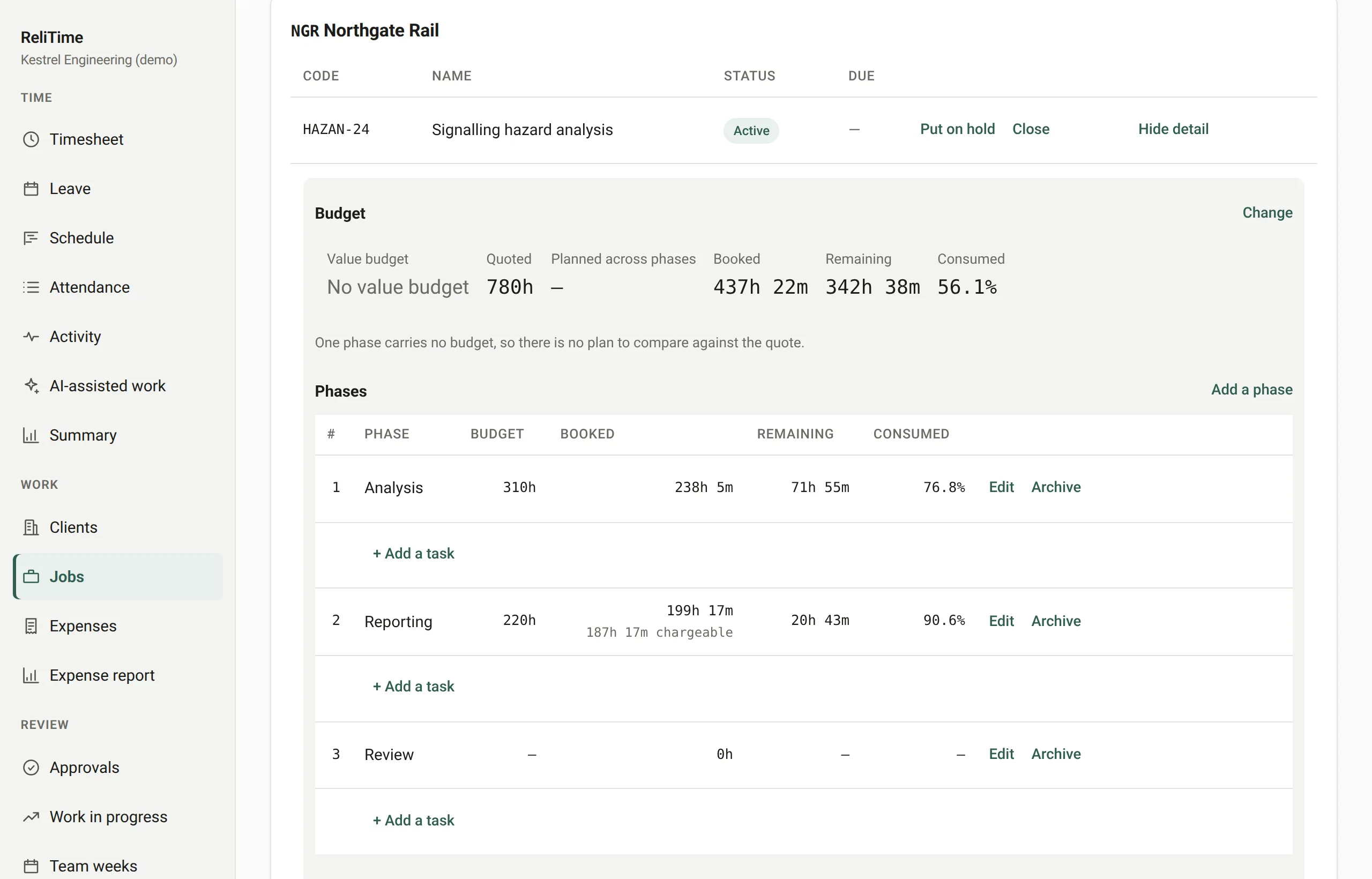This screenshot has width=1372, height=879.
Task: Edit the Analysis phase
Action: (x=1001, y=487)
